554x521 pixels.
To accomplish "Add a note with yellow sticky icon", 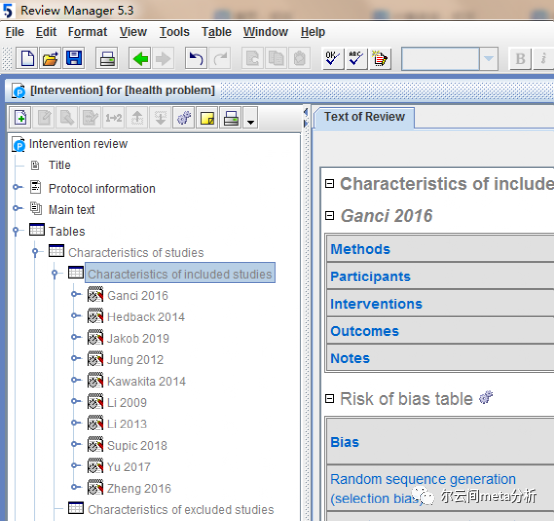I will tap(207, 118).
